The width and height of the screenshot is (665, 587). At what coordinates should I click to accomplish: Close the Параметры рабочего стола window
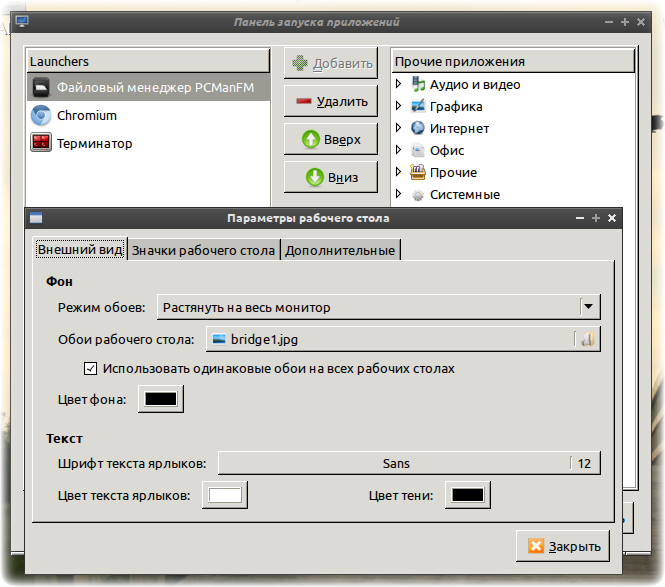click(x=612, y=218)
